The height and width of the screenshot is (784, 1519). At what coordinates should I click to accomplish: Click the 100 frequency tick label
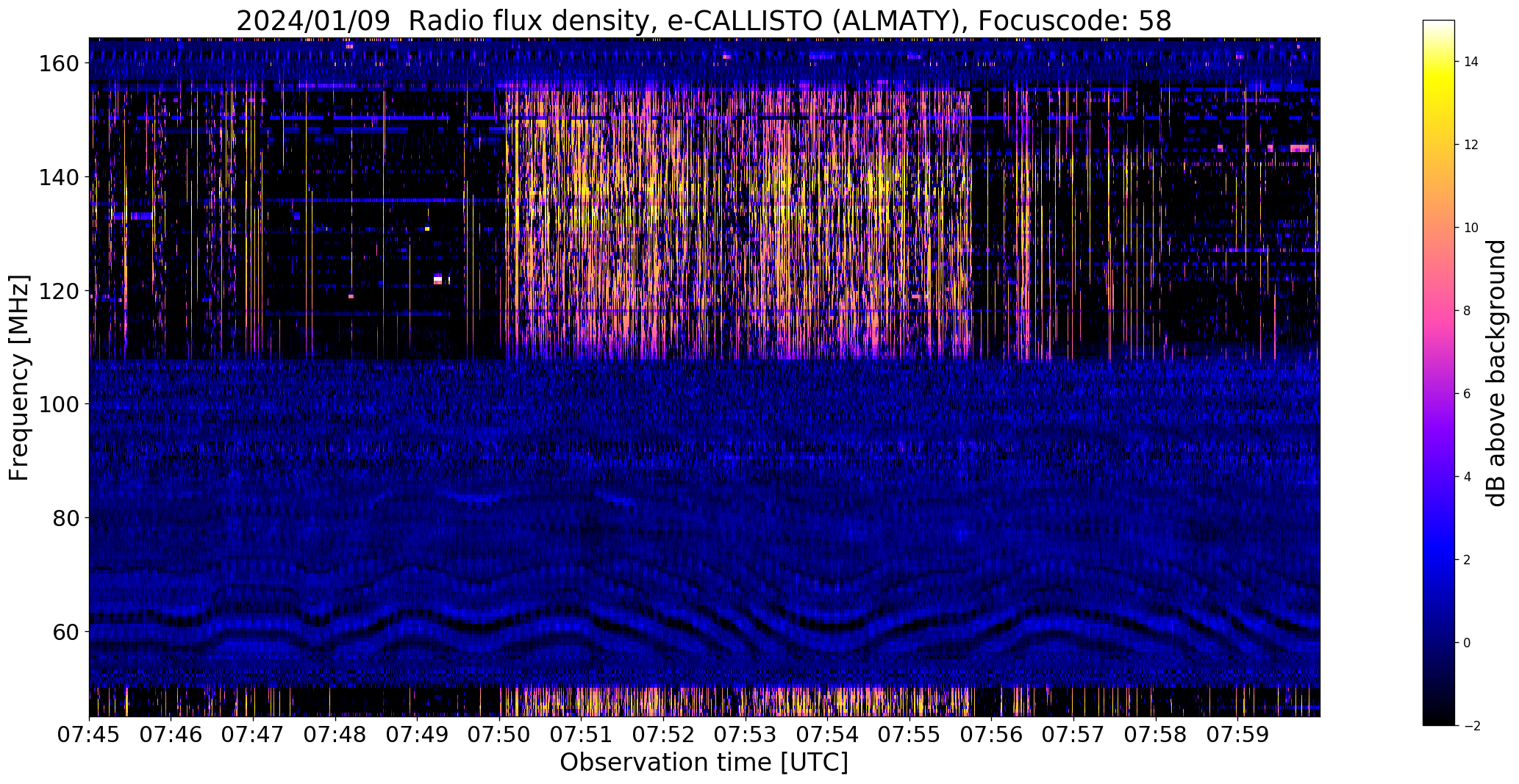(x=58, y=404)
